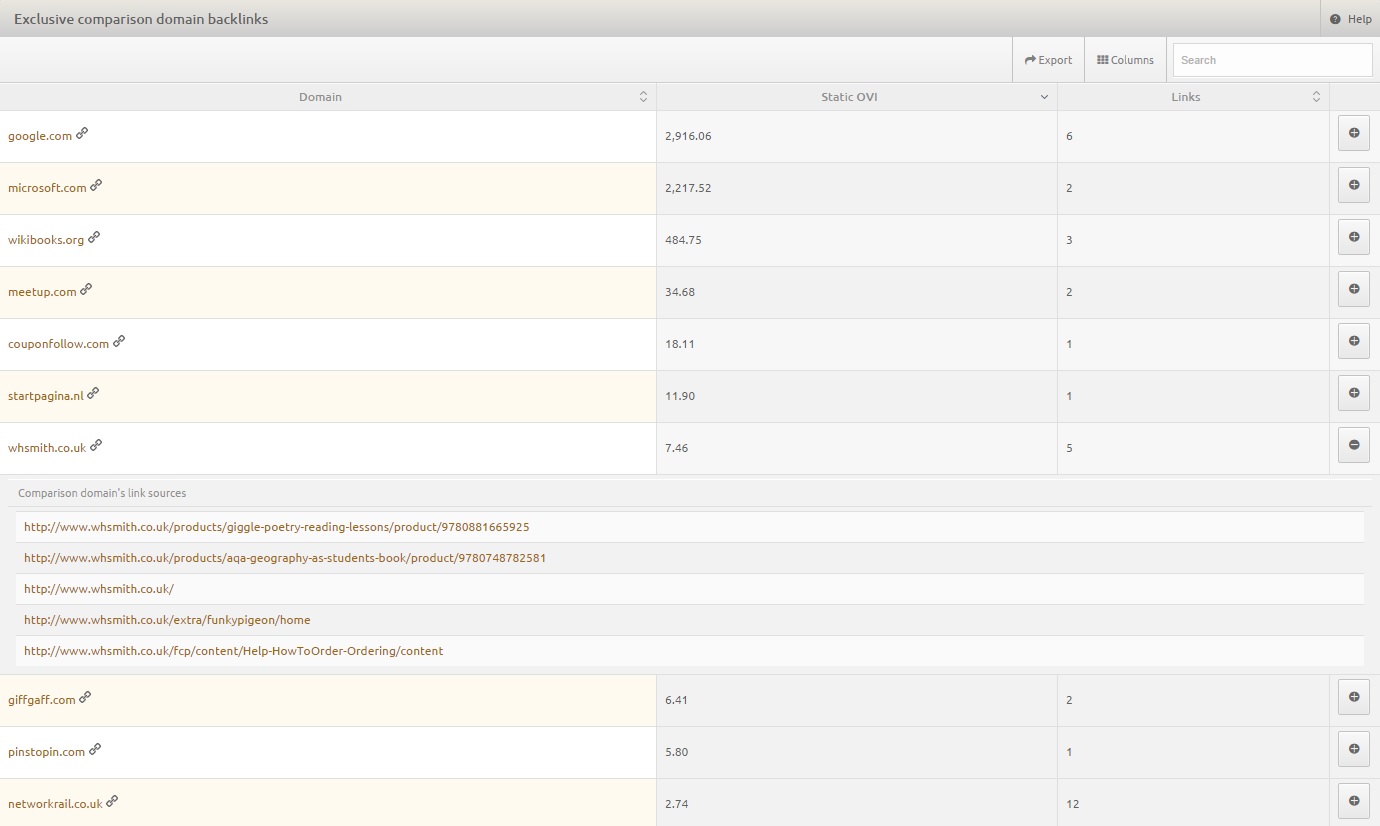This screenshot has width=1380, height=826.
Task: Open the funkypigeon home URL
Action: [167, 620]
